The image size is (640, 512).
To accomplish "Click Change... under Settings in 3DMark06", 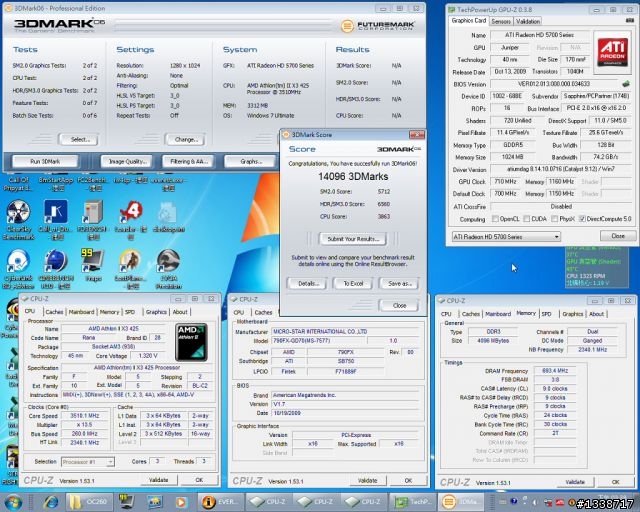I will (x=186, y=140).
